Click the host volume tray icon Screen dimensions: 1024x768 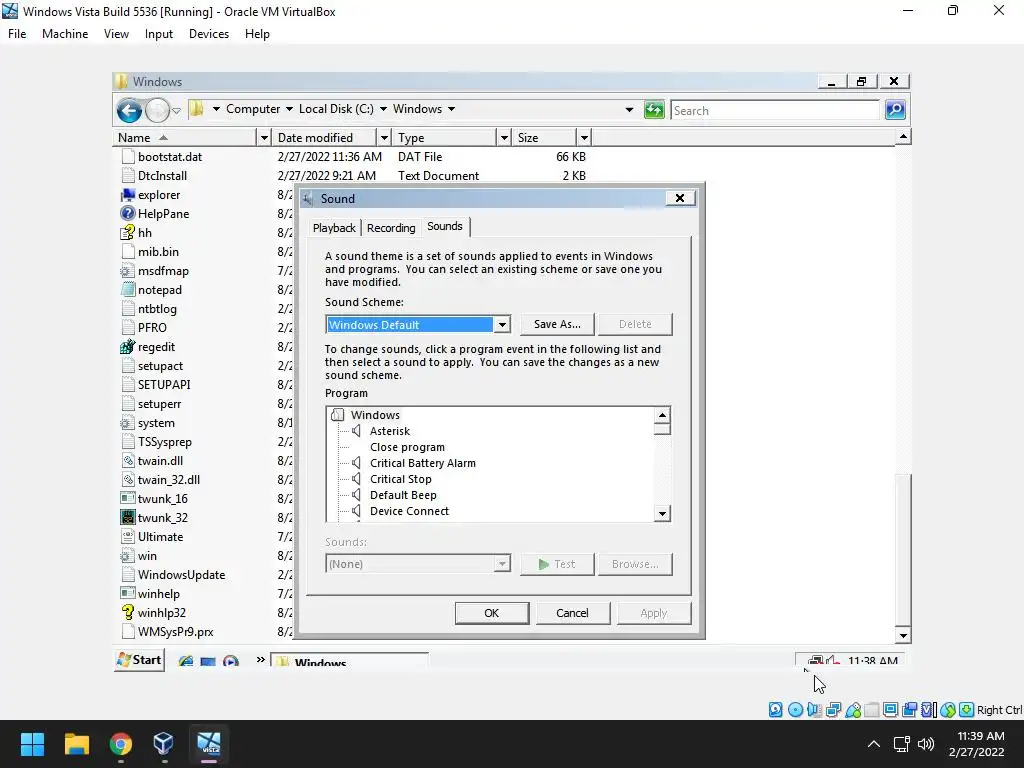click(926, 744)
